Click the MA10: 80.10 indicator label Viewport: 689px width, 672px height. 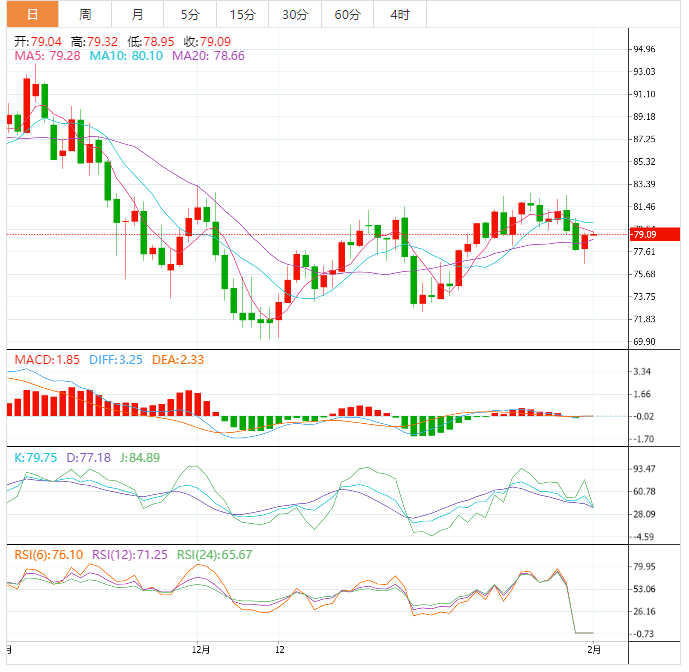coord(126,56)
